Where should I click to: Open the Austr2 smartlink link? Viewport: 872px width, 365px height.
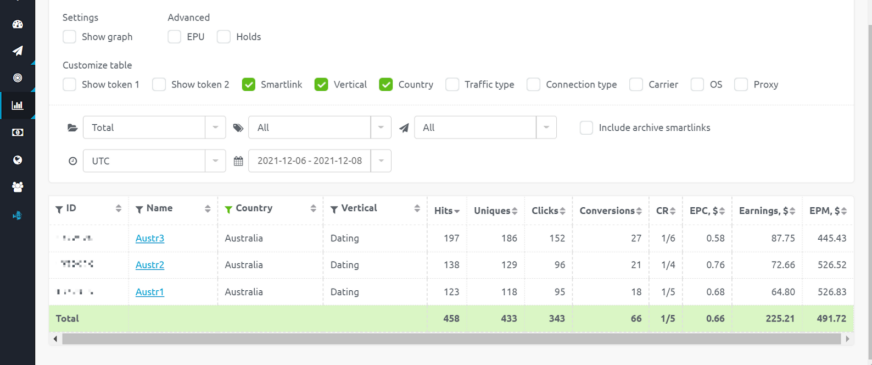tap(150, 265)
